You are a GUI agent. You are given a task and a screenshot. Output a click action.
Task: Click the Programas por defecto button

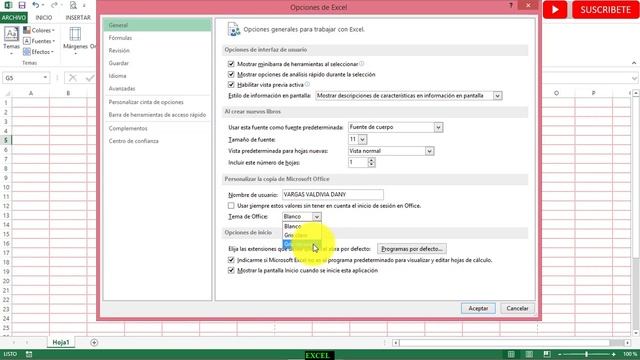click(412, 249)
